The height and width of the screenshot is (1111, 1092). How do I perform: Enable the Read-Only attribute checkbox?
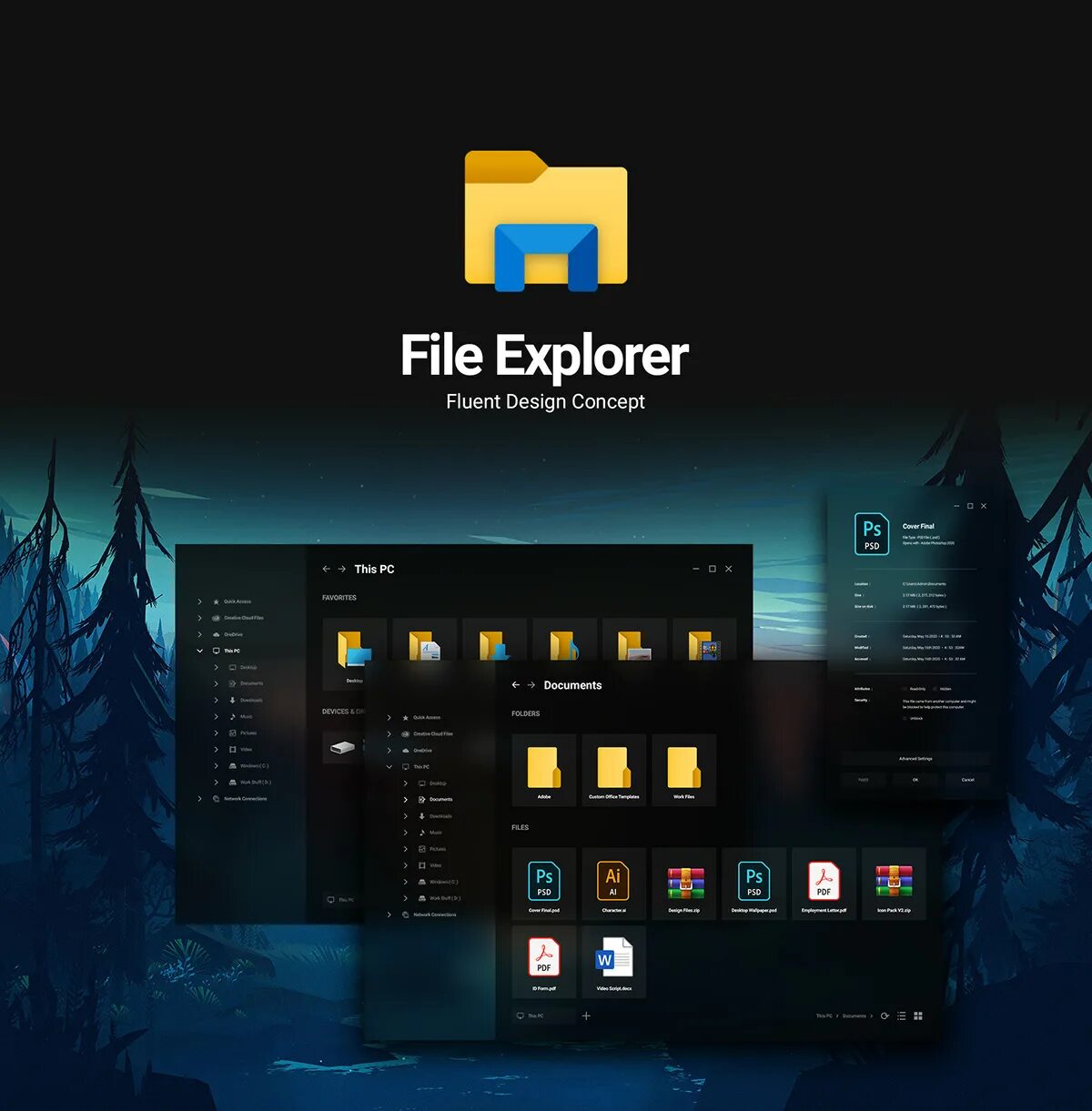click(x=905, y=689)
